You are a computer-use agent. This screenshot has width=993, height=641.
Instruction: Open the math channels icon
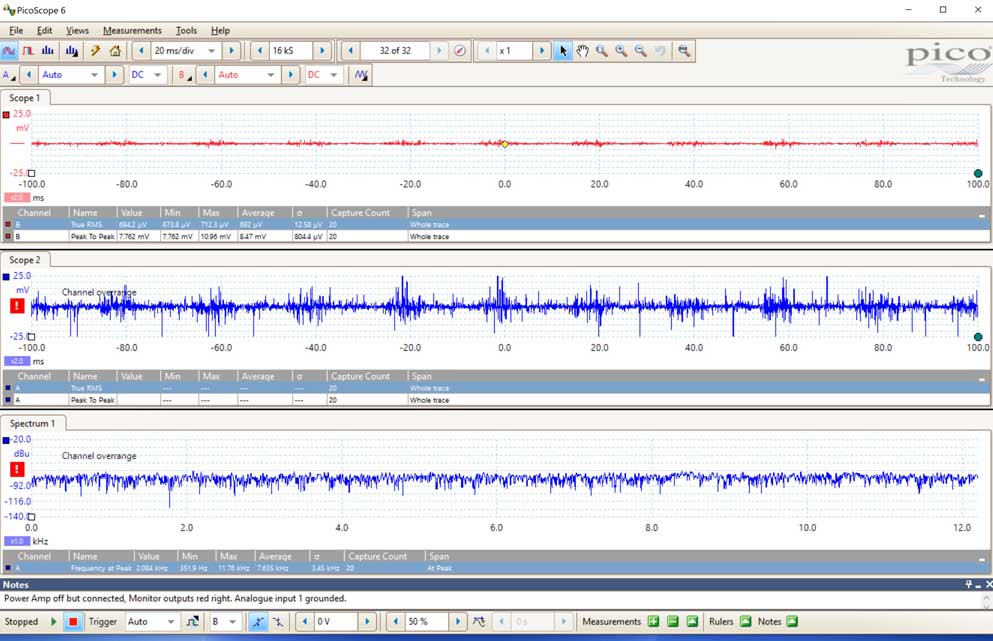pos(360,75)
